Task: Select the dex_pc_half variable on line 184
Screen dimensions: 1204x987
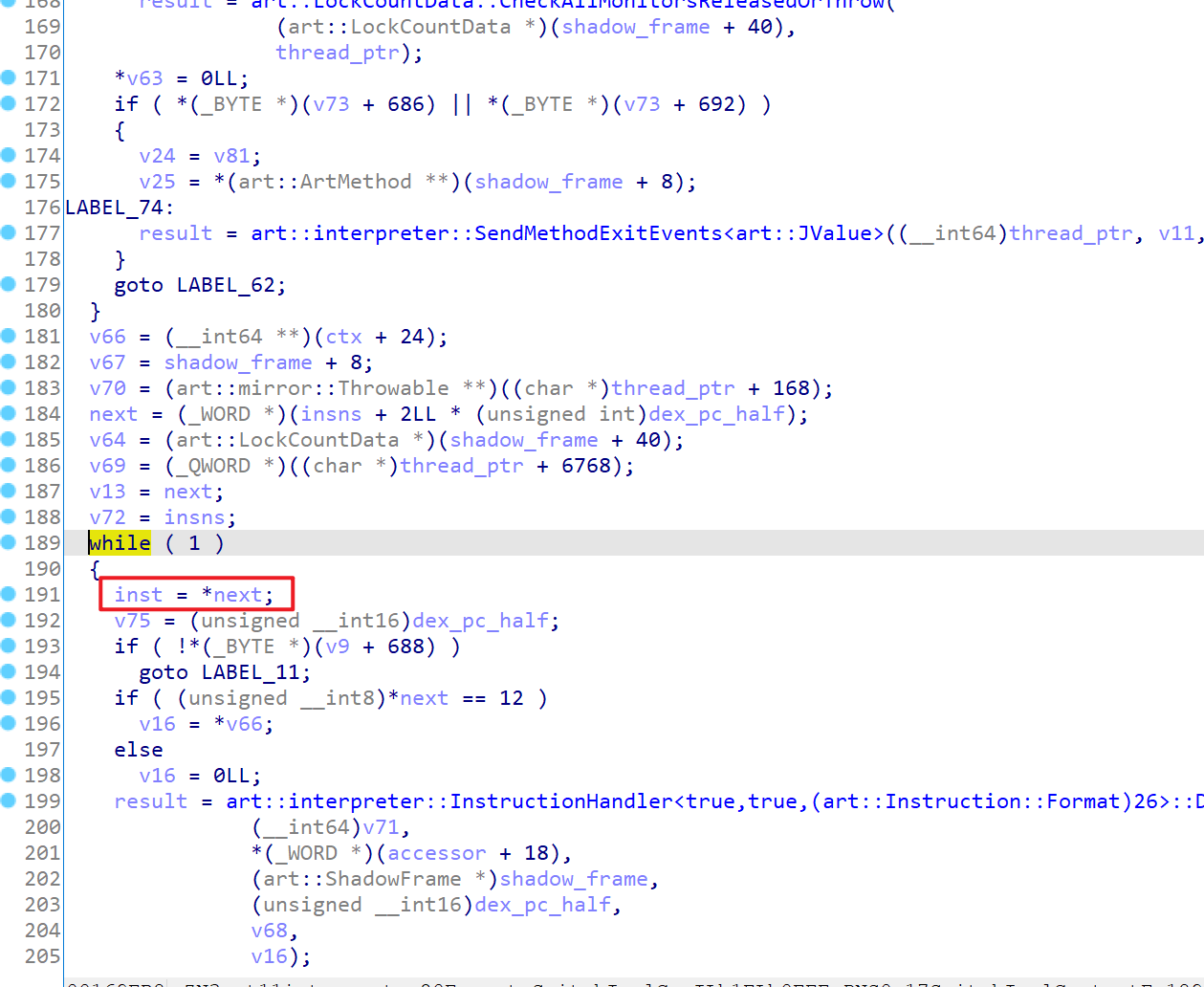Action: [x=717, y=414]
